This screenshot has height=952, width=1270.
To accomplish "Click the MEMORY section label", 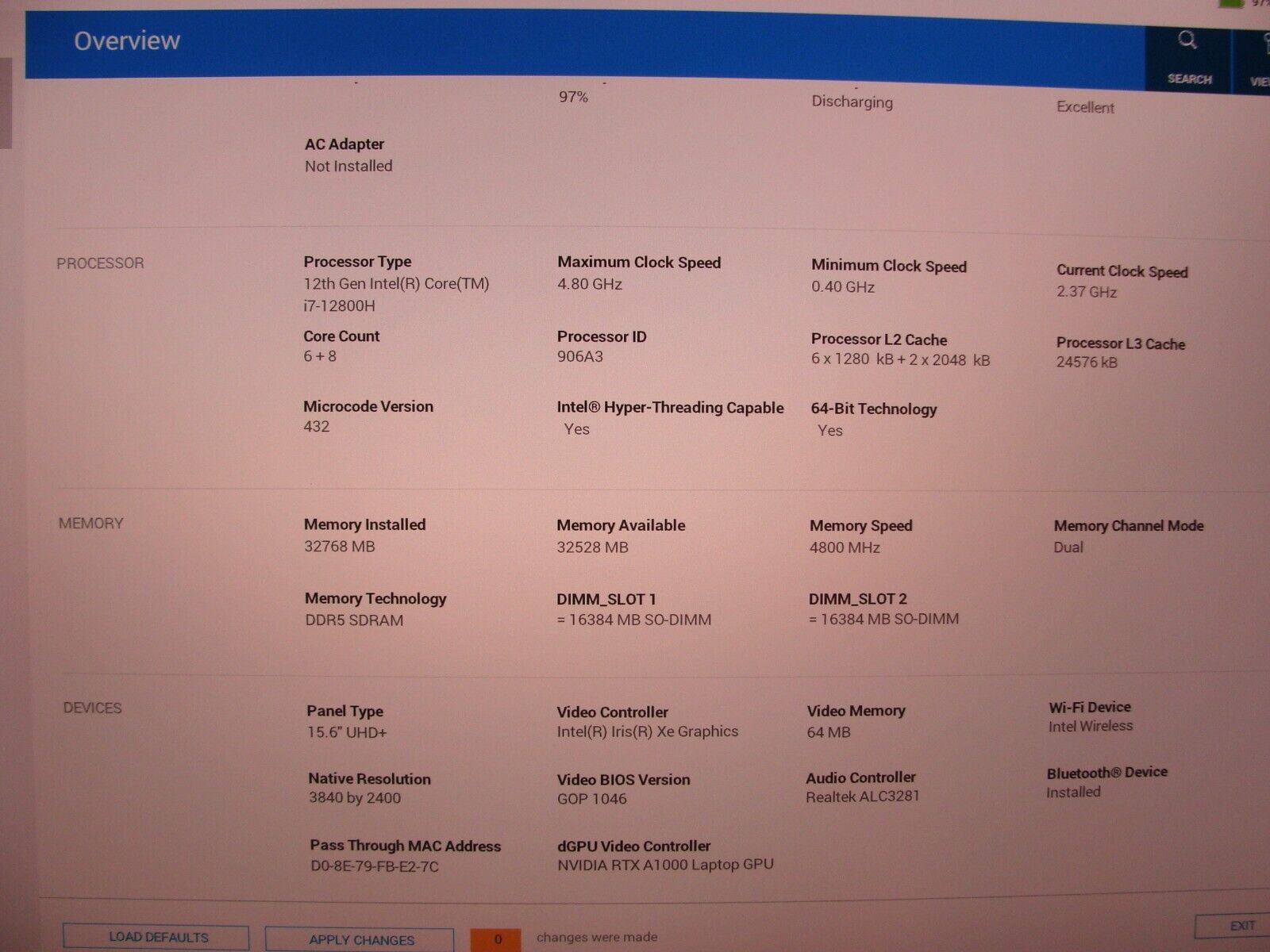I will (x=91, y=523).
